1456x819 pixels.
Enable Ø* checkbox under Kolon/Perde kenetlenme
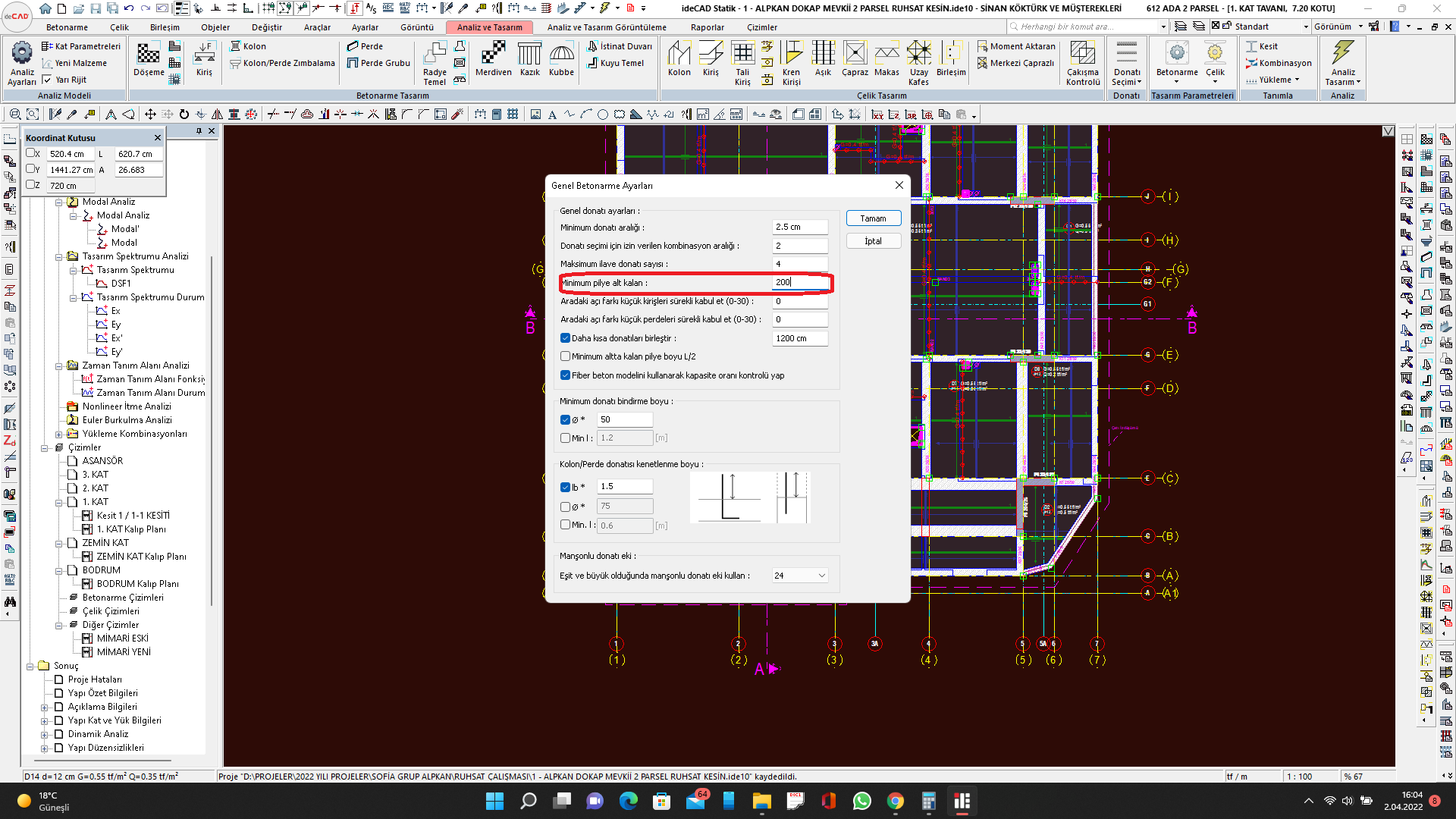(565, 507)
